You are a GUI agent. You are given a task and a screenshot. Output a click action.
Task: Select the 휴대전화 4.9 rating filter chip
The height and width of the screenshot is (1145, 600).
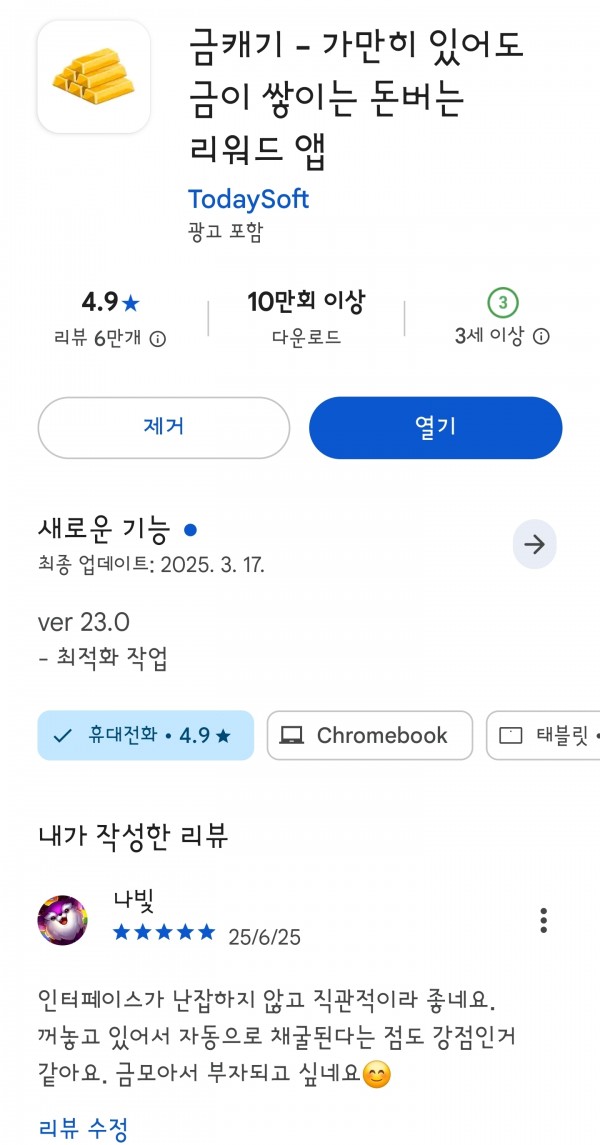pyautogui.click(x=145, y=735)
